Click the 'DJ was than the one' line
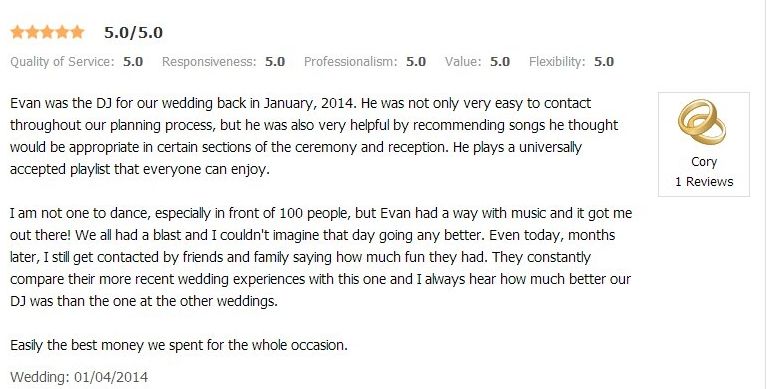The image size is (767, 389). [x=144, y=301]
